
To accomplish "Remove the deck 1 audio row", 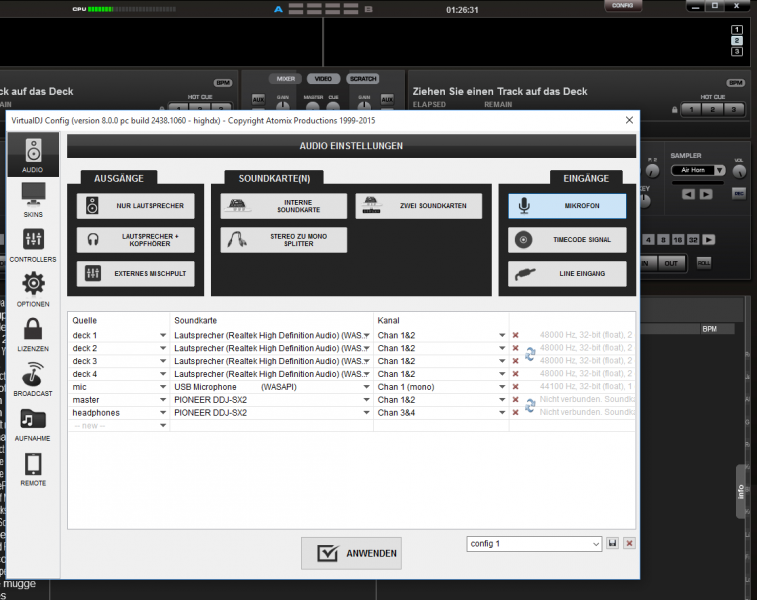I will pos(516,335).
